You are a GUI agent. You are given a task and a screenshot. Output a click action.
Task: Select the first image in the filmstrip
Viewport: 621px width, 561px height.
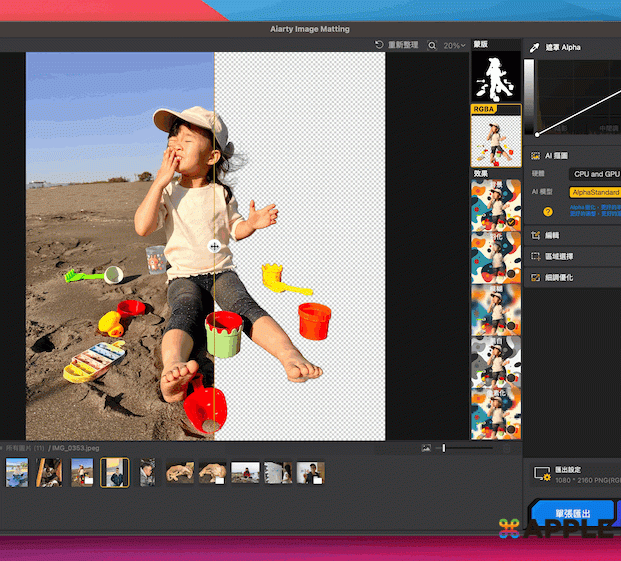point(16,472)
